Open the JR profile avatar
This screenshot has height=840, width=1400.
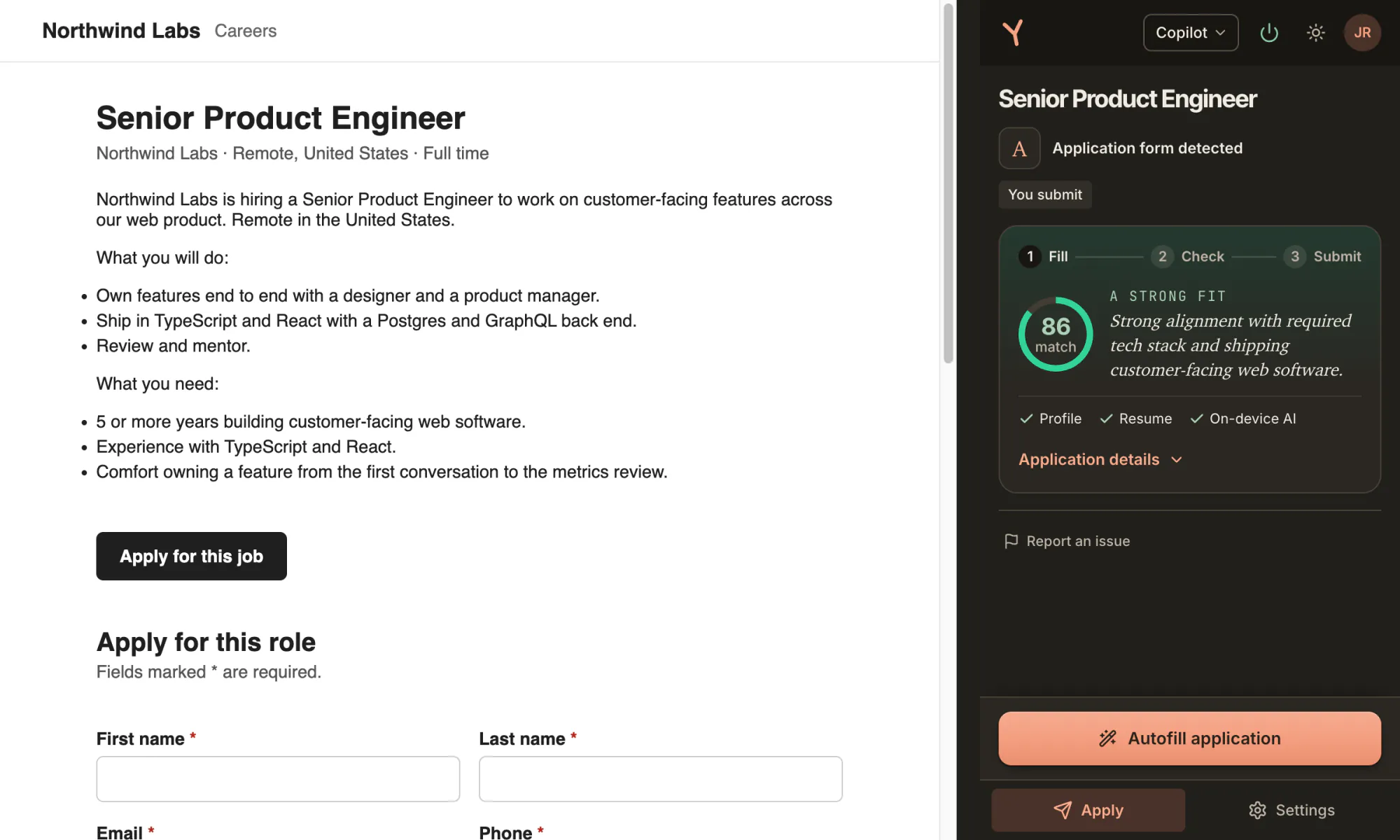[x=1362, y=33]
